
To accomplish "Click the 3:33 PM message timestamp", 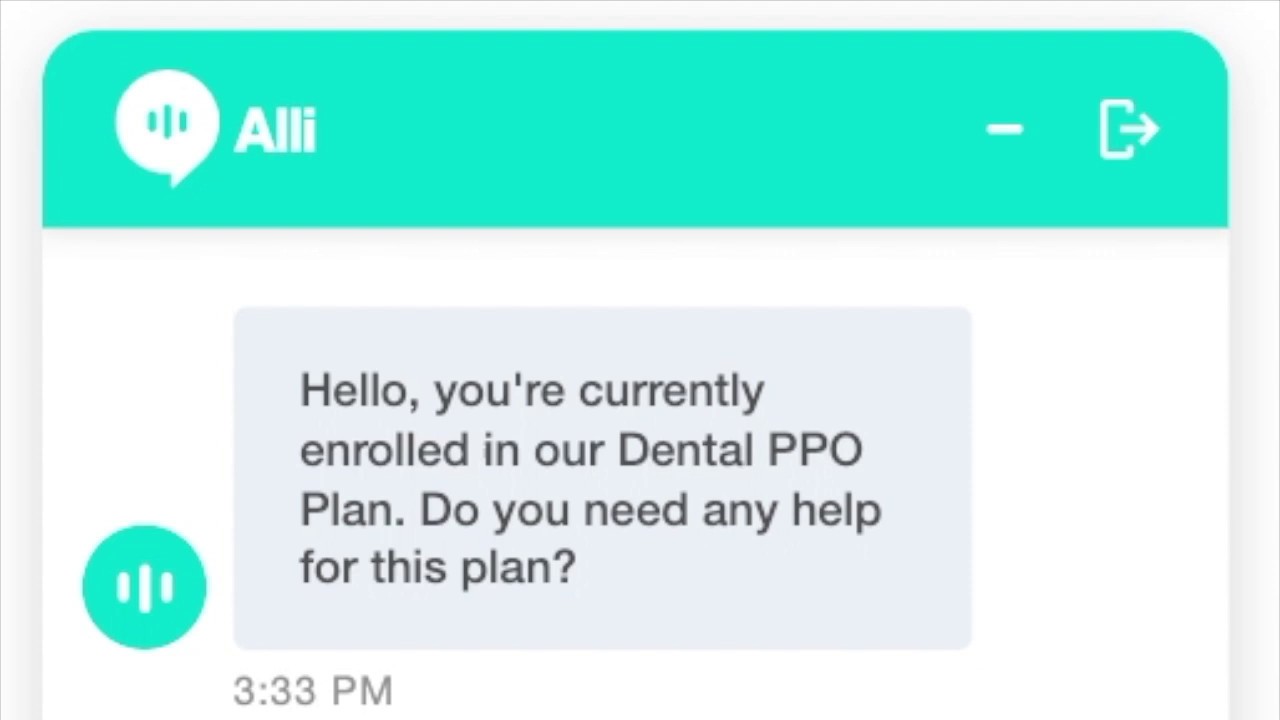I will click(x=313, y=691).
